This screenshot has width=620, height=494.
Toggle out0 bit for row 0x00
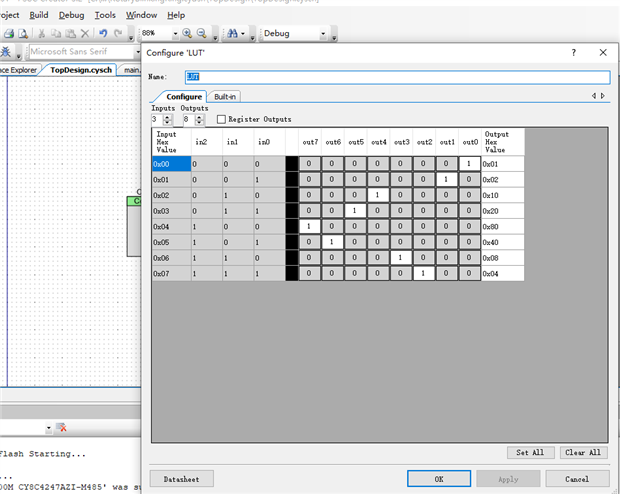[470, 163]
